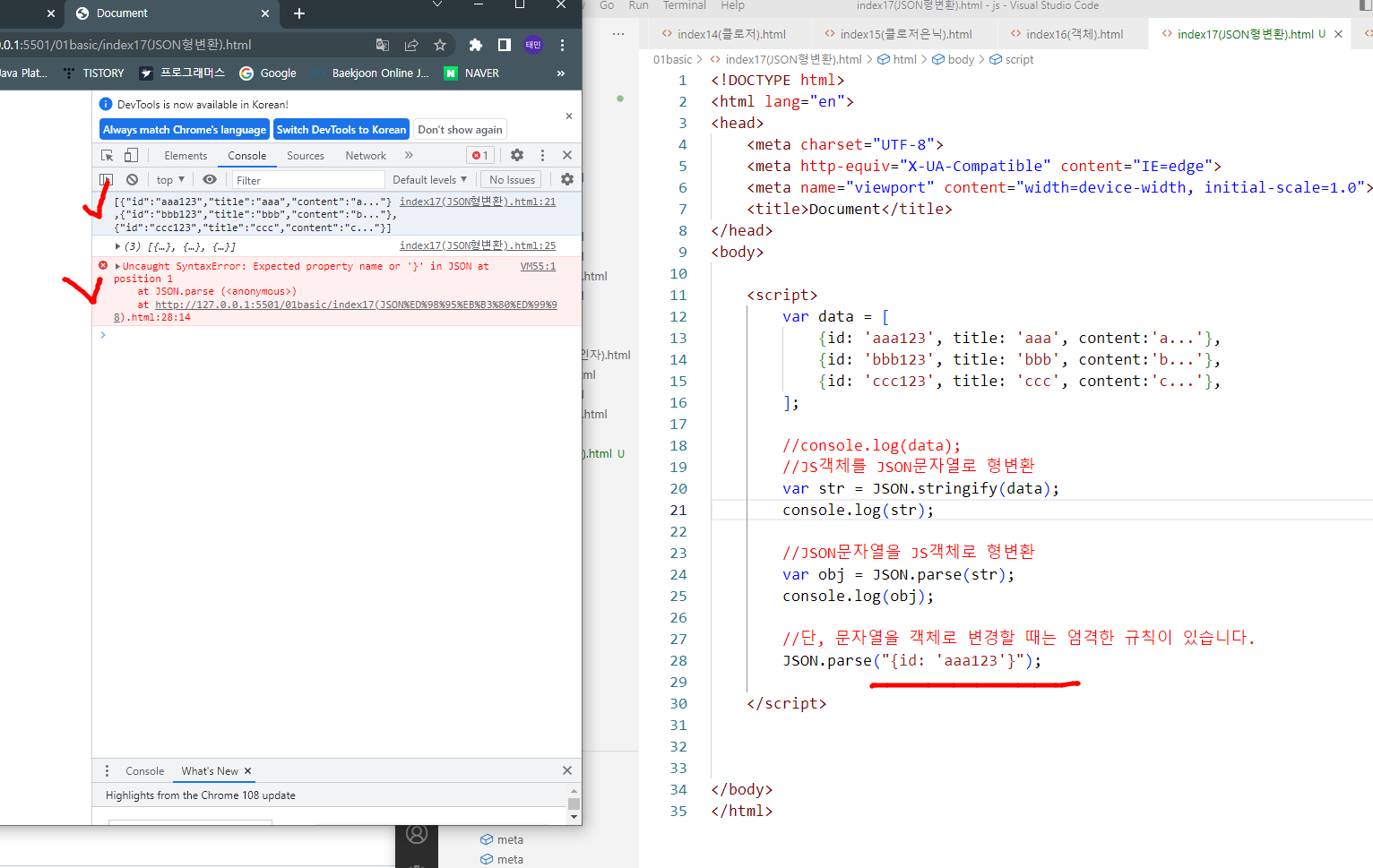This screenshot has height=868, width=1373.
Task: Open the Sources tab in DevTools
Action: pyautogui.click(x=306, y=156)
